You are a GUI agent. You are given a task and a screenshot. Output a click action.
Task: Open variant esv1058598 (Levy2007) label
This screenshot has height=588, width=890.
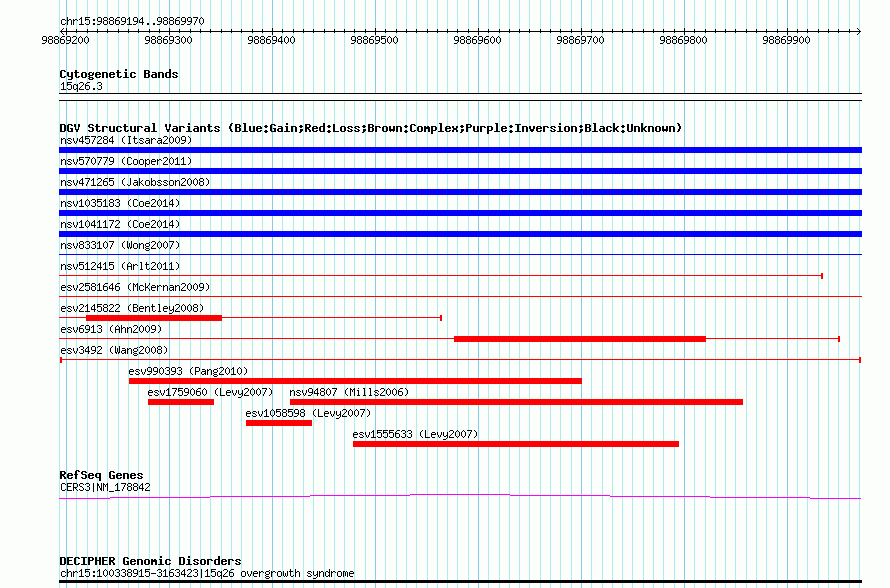click(308, 413)
